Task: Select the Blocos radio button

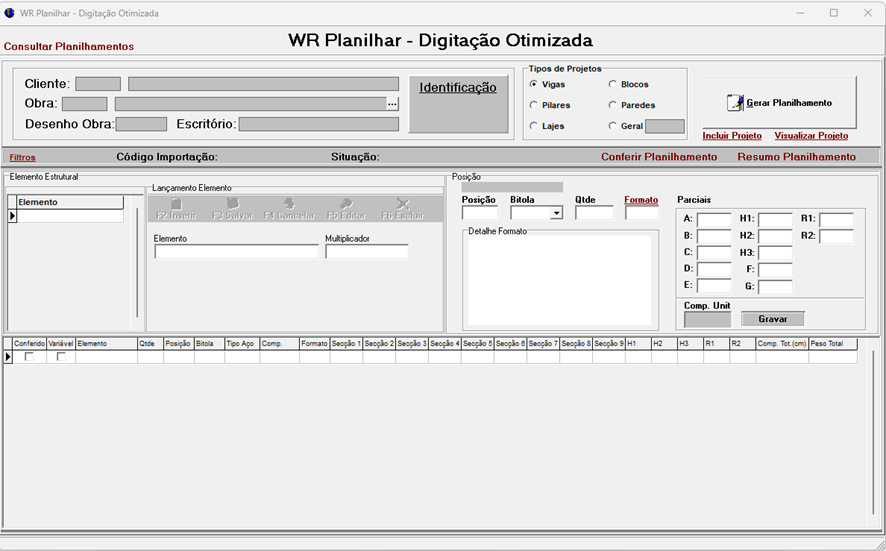Action: [x=613, y=85]
